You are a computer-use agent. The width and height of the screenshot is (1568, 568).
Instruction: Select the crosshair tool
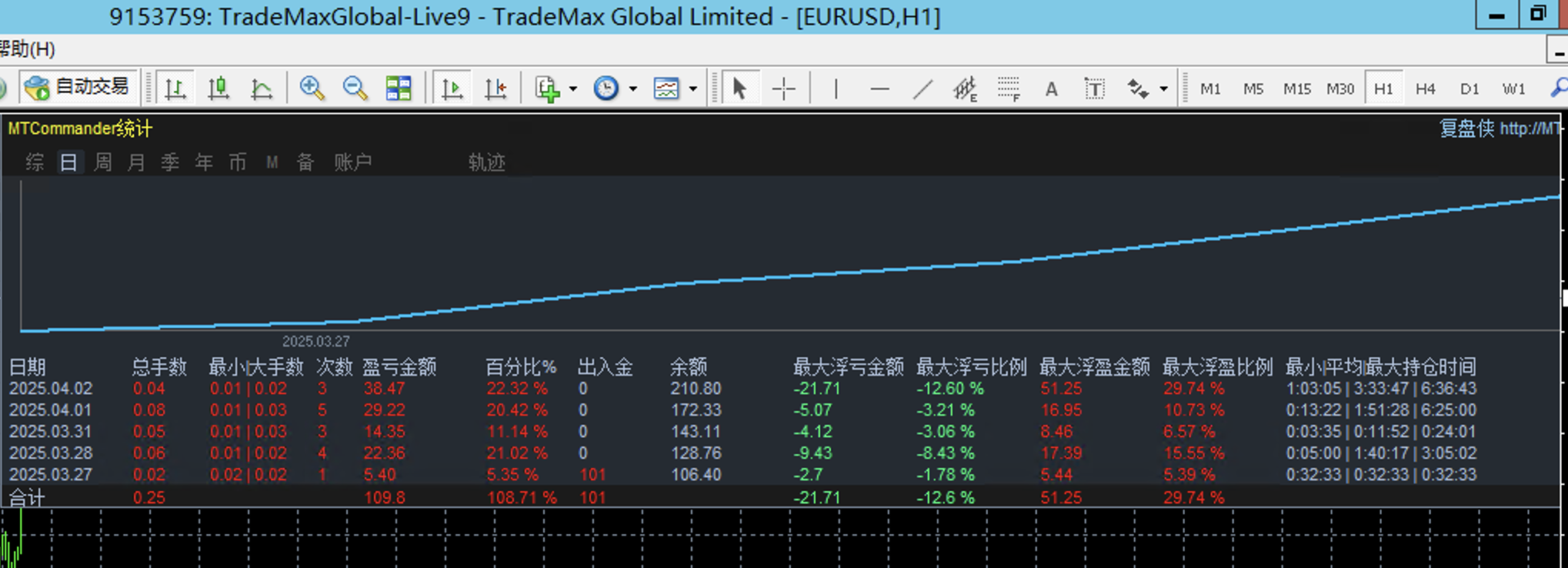783,89
